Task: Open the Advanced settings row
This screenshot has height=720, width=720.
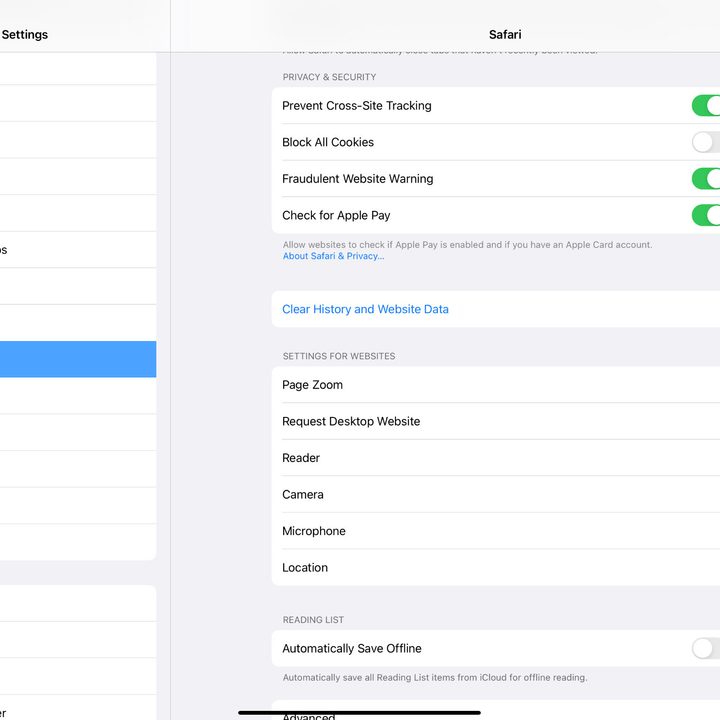Action: tap(496, 711)
